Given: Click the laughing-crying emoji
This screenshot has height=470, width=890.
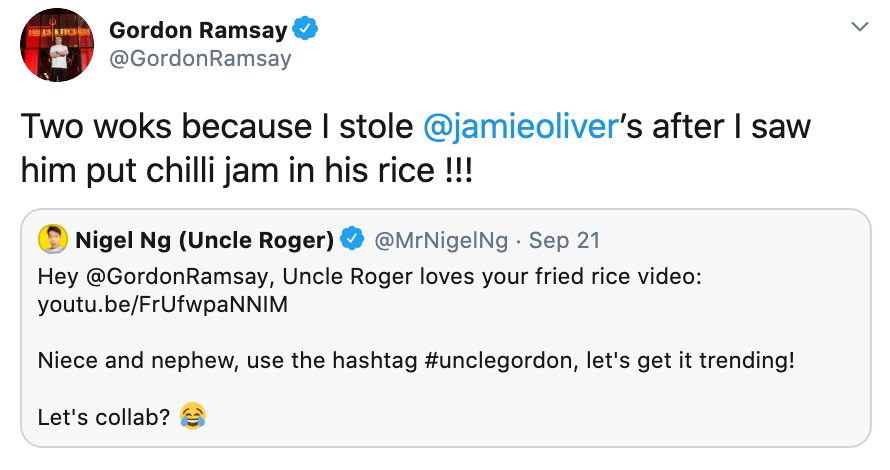Looking at the screenshot, I should pos(192,415).
